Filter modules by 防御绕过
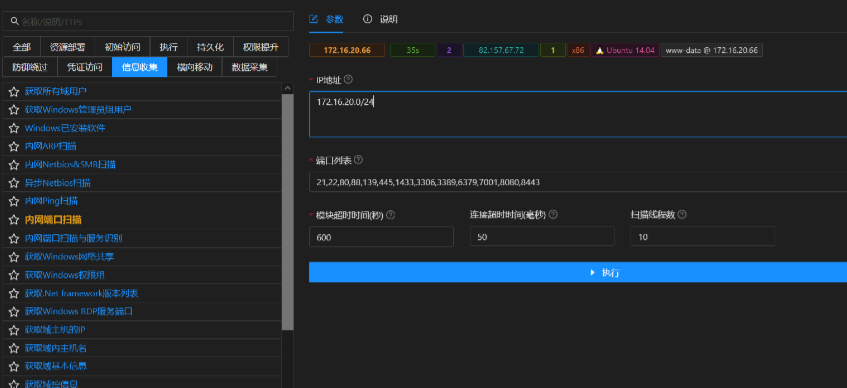Viewport: 847px width, 388px height. tap(30, 67)
